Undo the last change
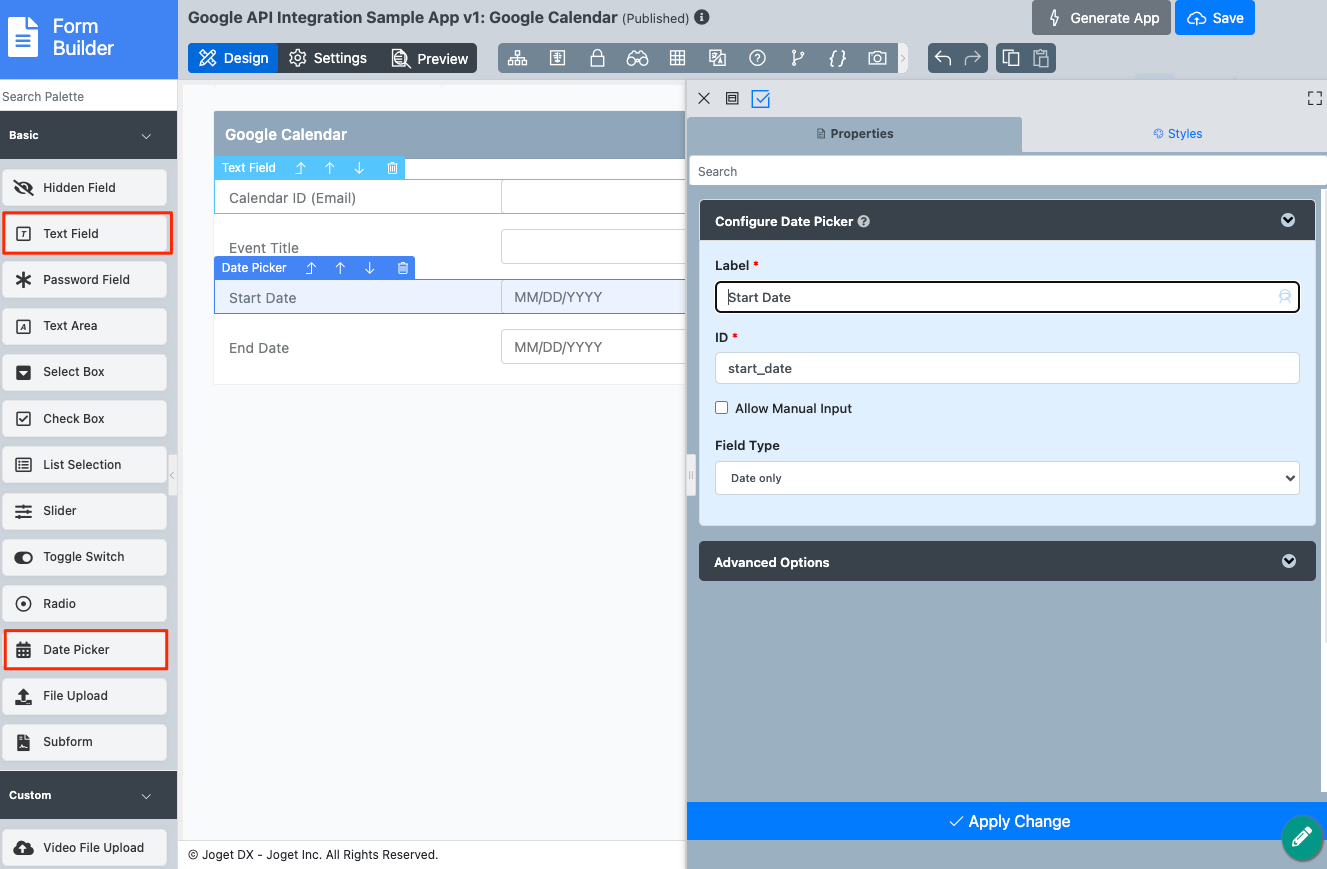The image size is (1327, 869). (942, 58)
